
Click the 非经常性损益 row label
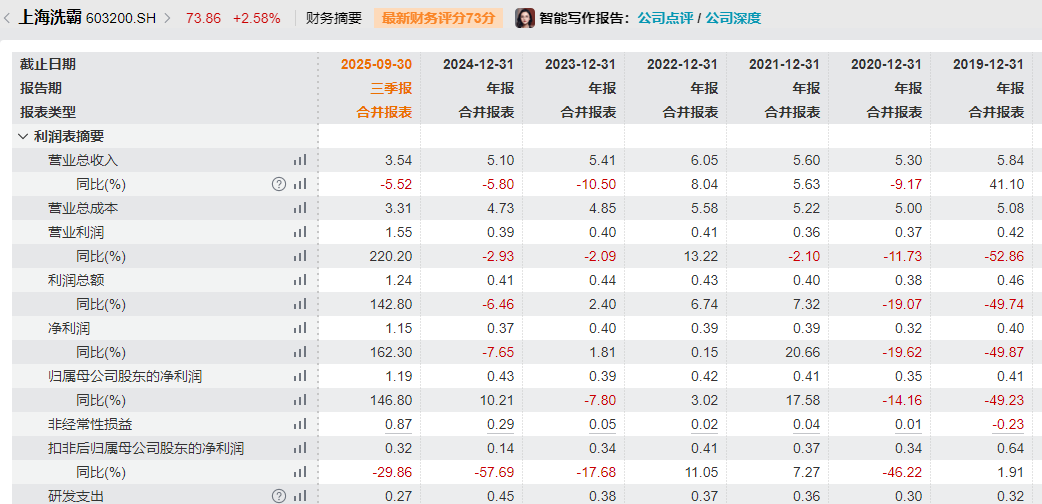pos(90,424)
